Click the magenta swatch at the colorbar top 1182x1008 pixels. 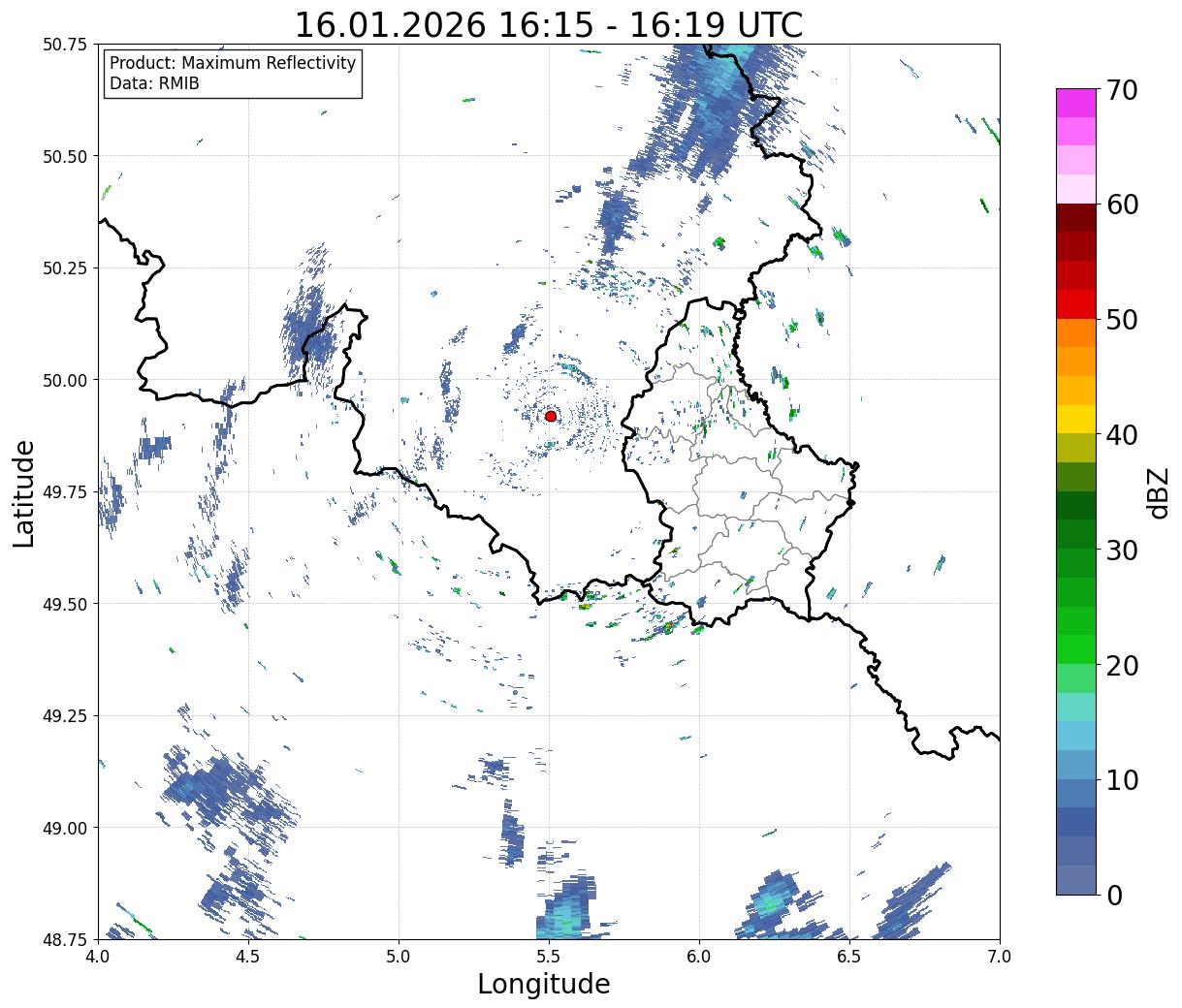coord(1076,103)
